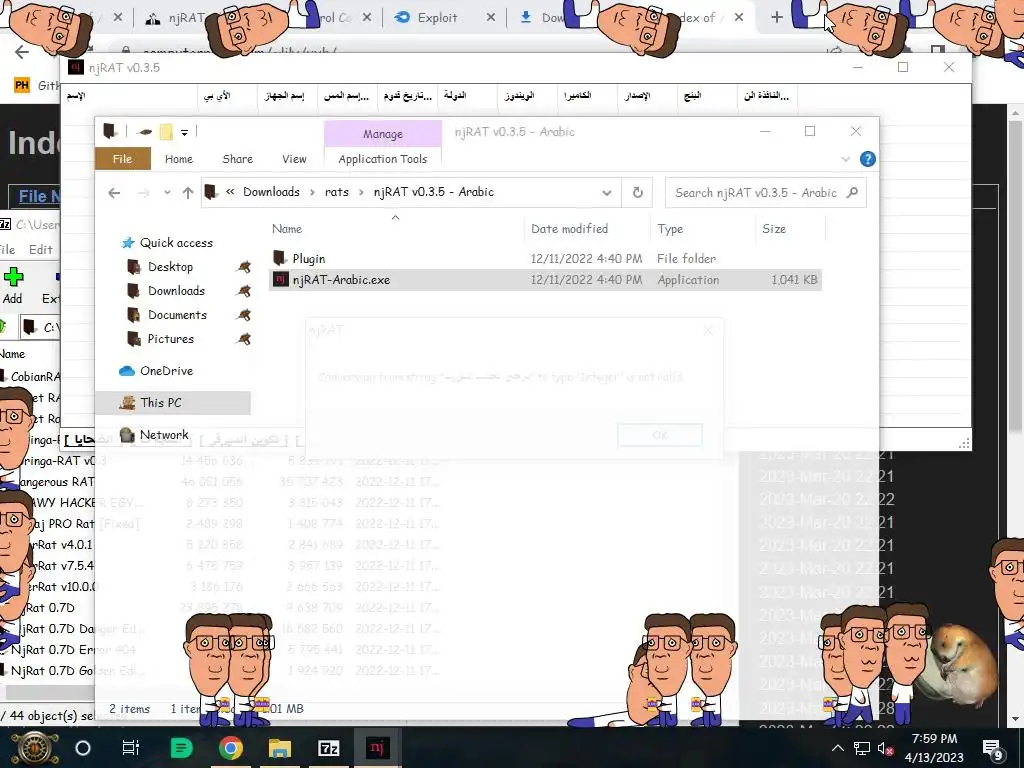Open the Home ribbon tab
The width and height of the screenshot is (1024, 768).
[179, 159]
